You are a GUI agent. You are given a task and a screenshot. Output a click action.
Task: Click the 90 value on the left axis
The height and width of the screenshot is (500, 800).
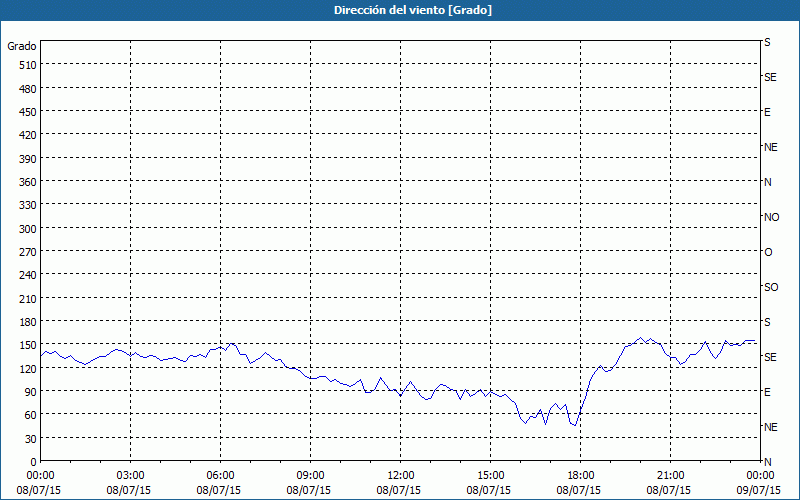31,392
